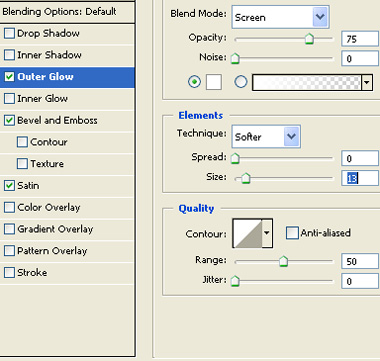Enable the Stroke checkbox

click(x=9, y=272)
